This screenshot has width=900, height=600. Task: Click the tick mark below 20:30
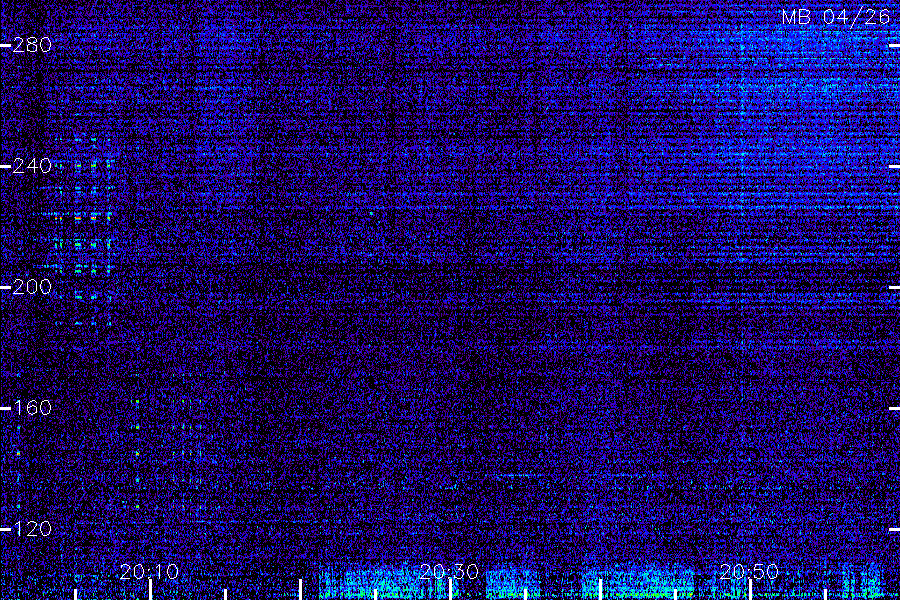click(x=451, y=590)
